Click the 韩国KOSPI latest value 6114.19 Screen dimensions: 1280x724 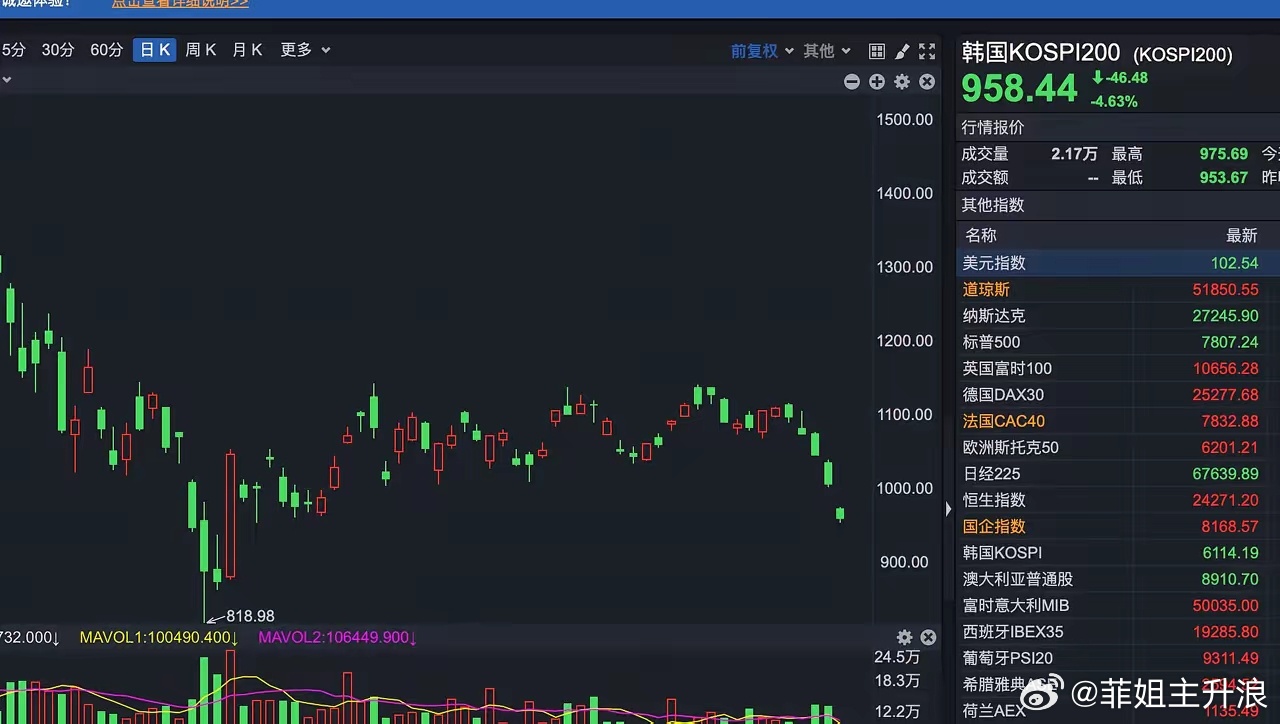(x=1230, y=553)
